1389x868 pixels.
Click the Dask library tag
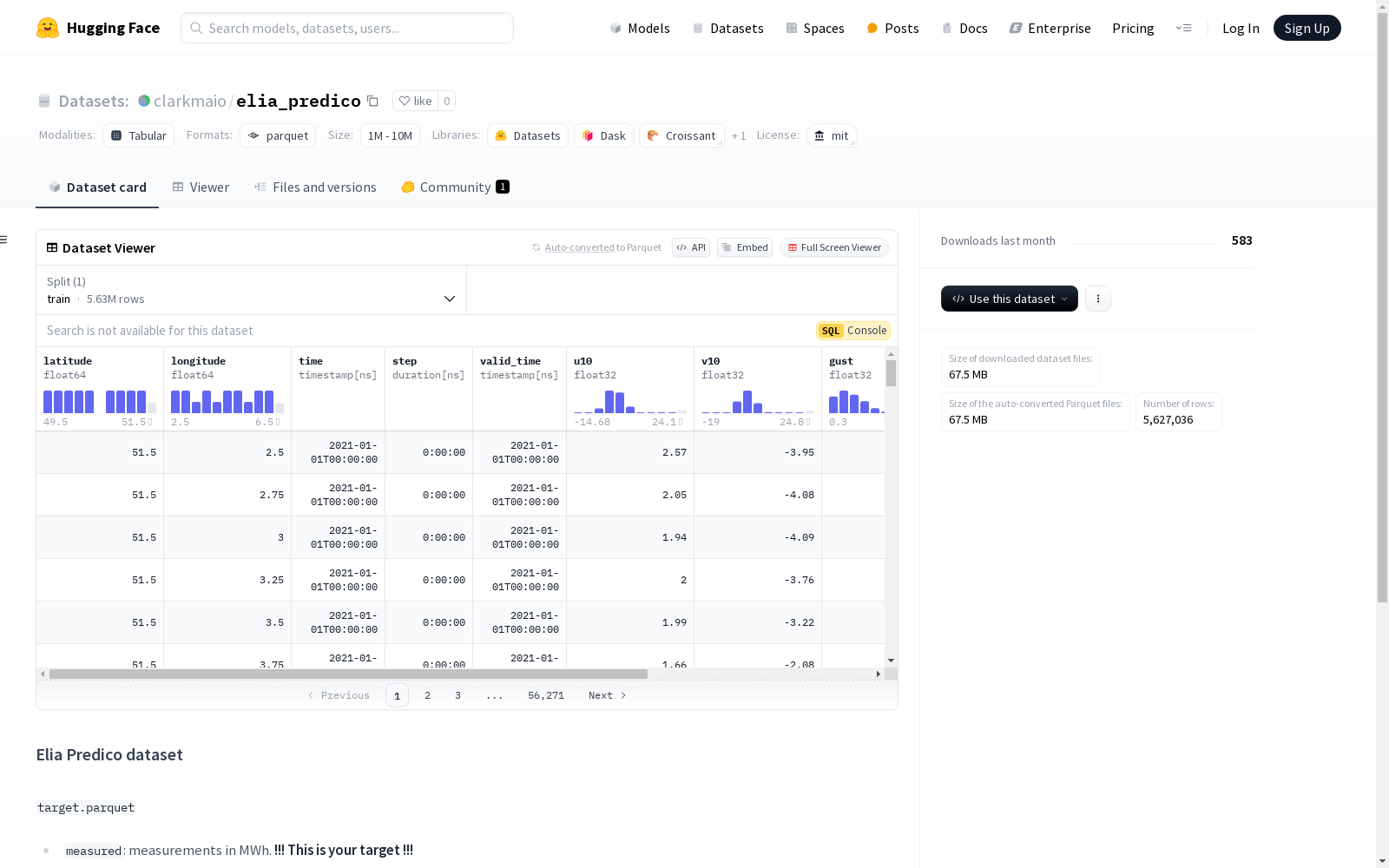603,135
